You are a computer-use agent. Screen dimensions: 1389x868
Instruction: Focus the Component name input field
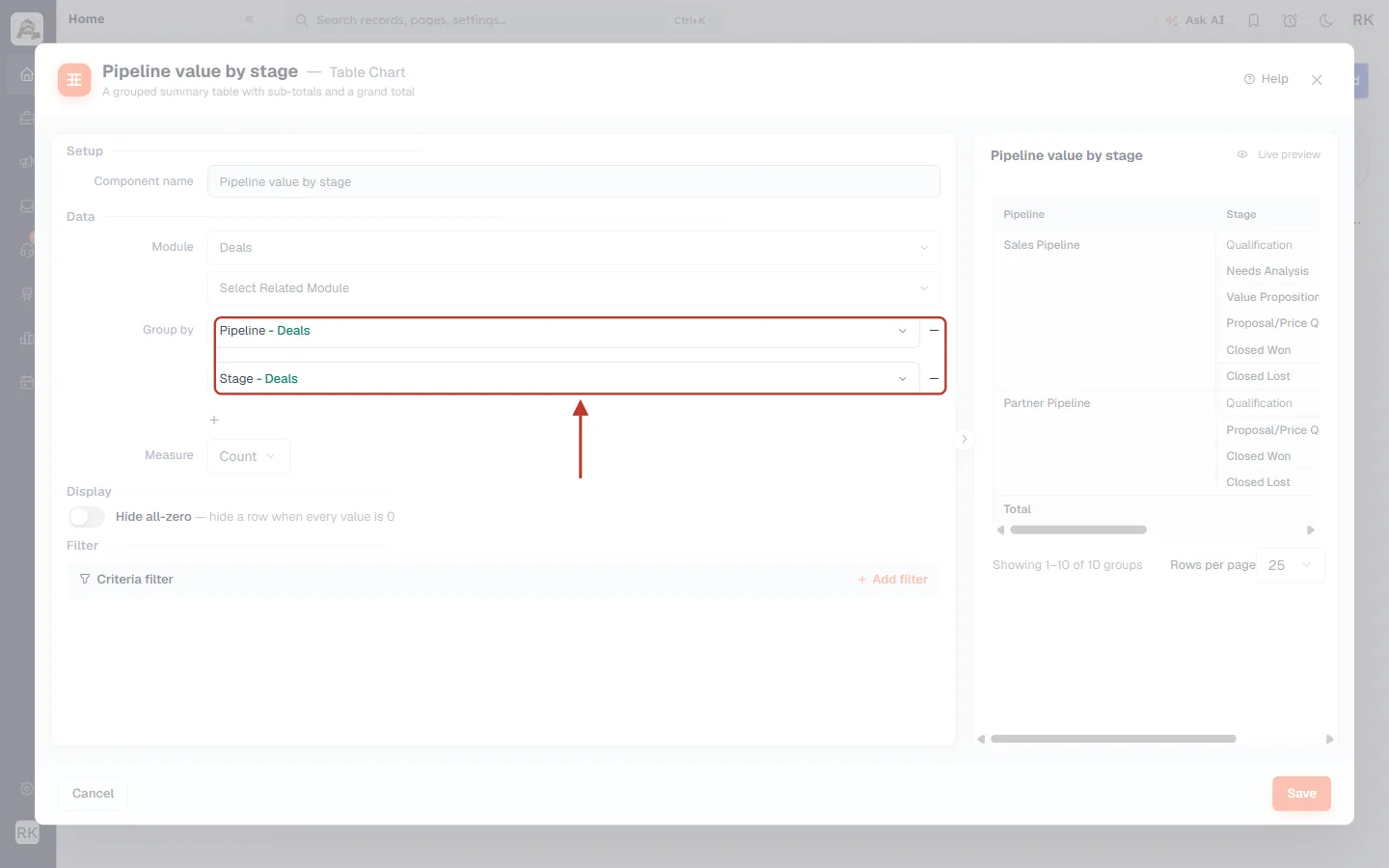[574, 182]
